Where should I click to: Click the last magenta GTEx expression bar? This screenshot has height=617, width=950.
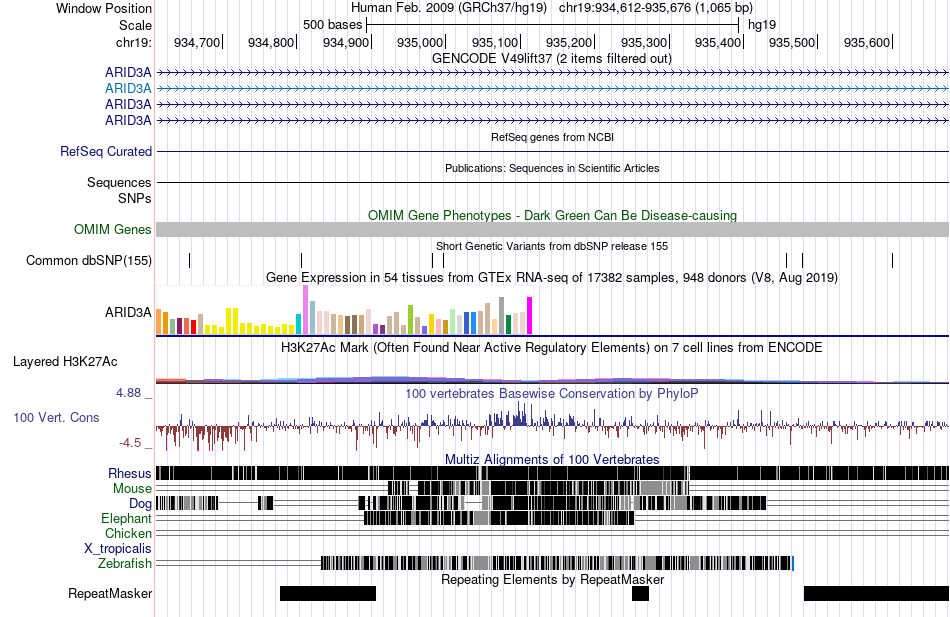[530, 315]
